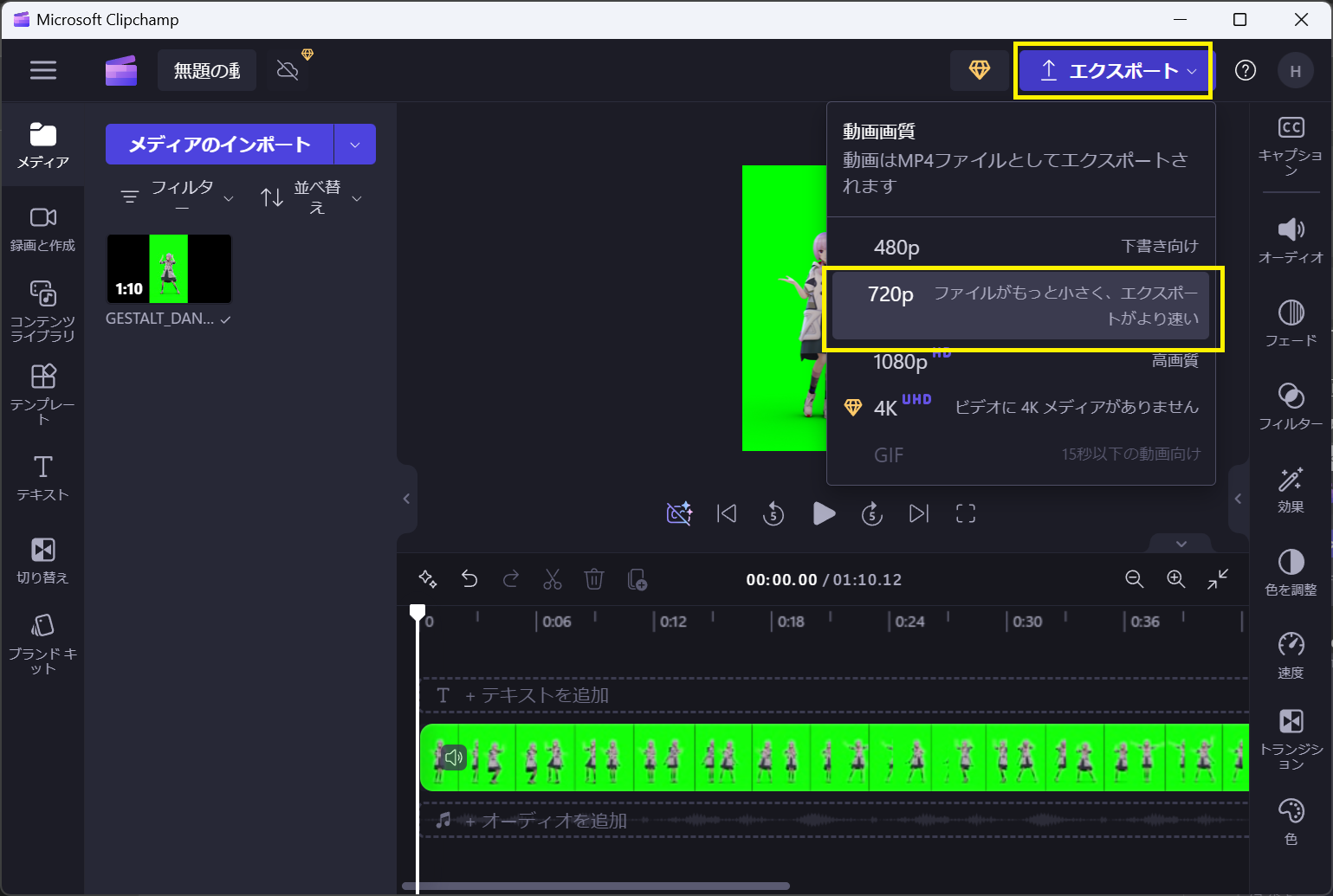
Task: Click the undo arrow above the timeline
Action: [469, 579]
